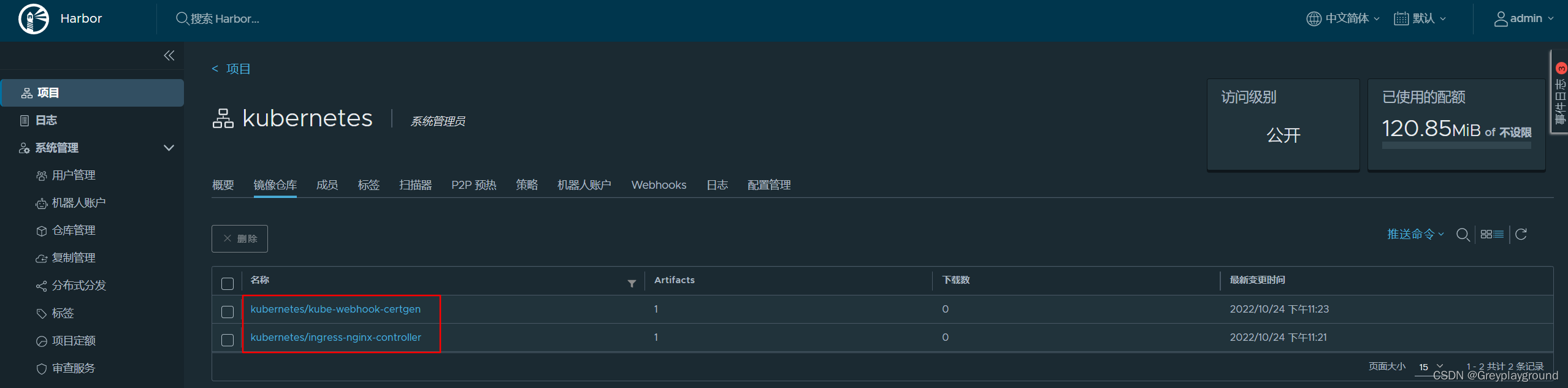Open the 默认 theme dropdown
Viewport: 1568px width, 388px height.
tap(1420, 19)
